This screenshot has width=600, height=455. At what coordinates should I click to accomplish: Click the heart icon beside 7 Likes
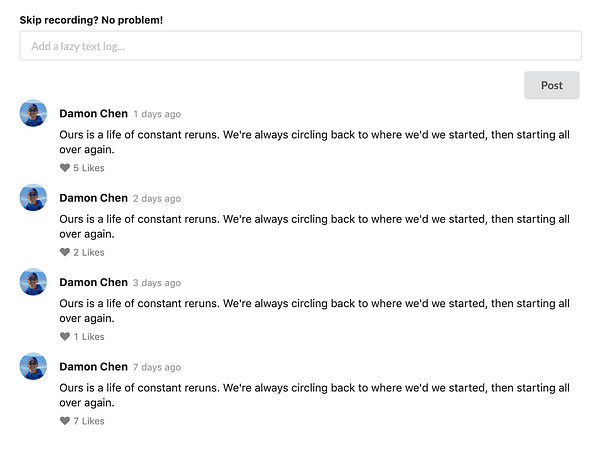(x=65, y=421)
